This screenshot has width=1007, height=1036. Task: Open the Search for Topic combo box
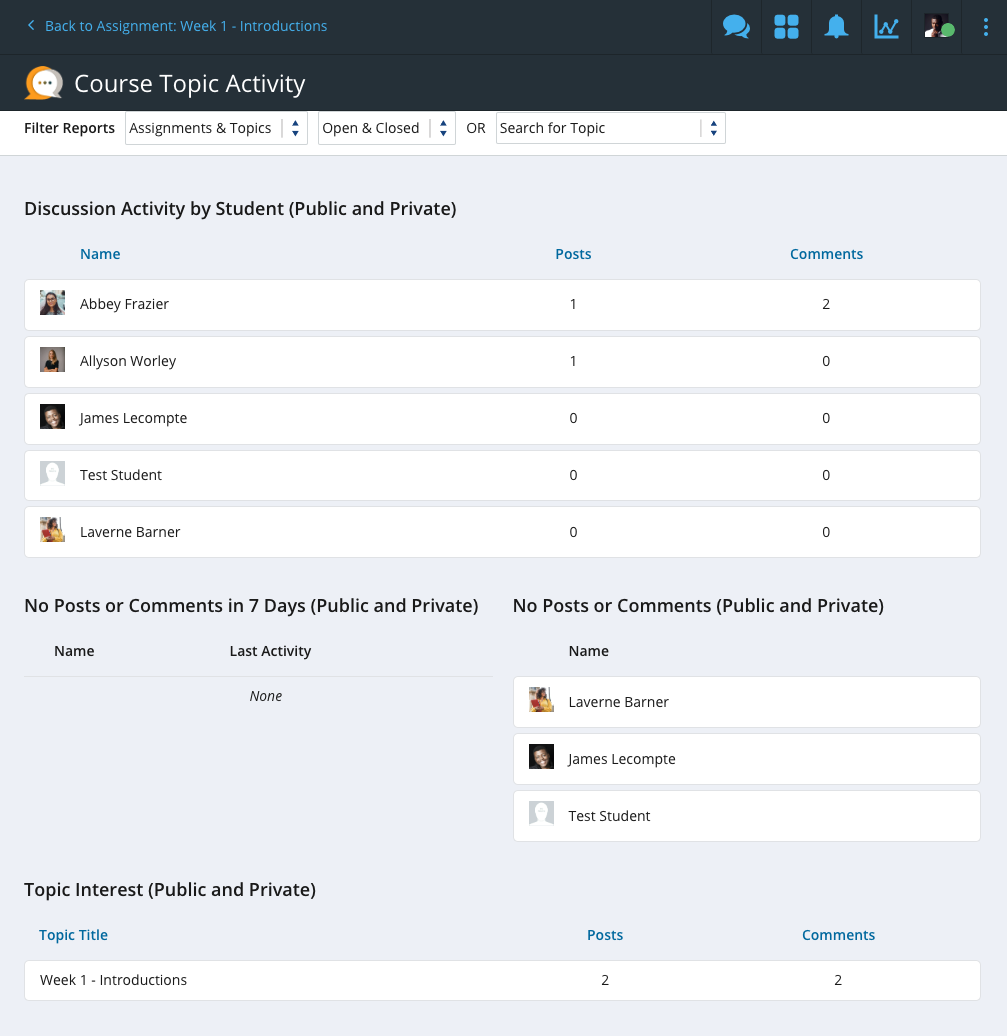tap(610, 128)
